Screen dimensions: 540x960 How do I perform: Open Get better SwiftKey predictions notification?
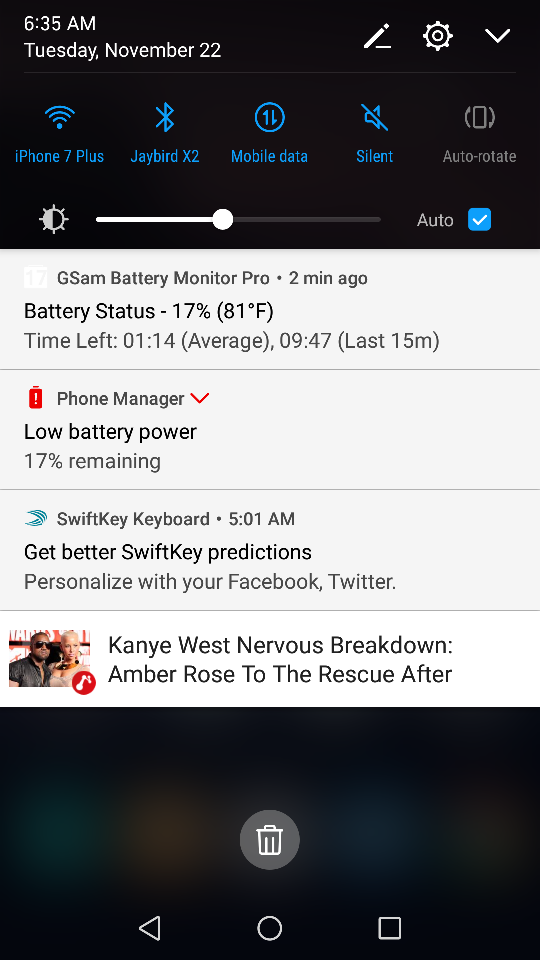click(270, 550)
